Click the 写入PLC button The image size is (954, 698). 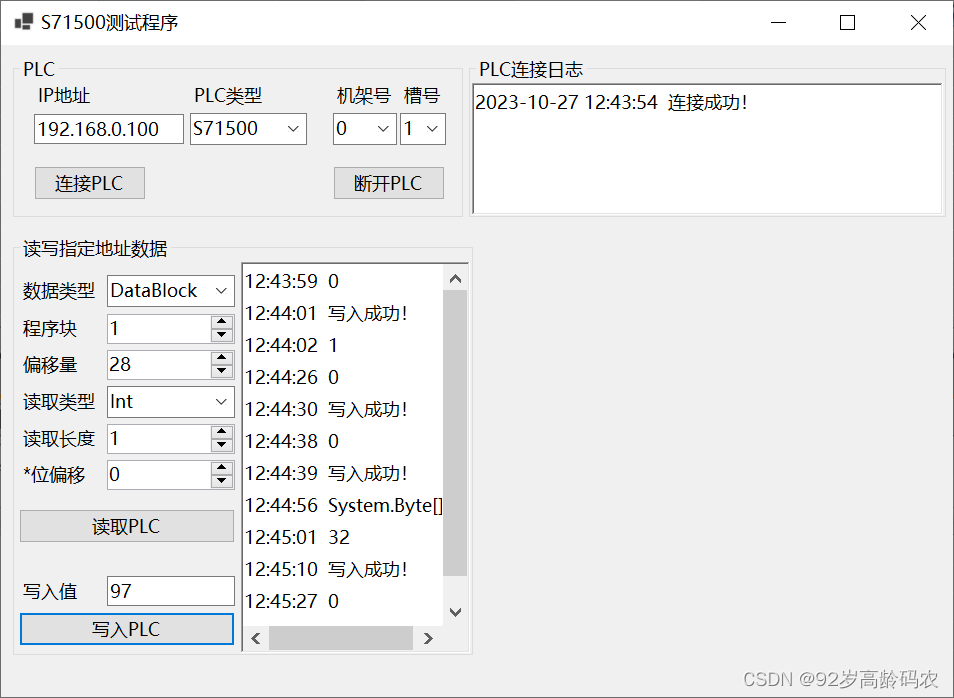point(127,629)
